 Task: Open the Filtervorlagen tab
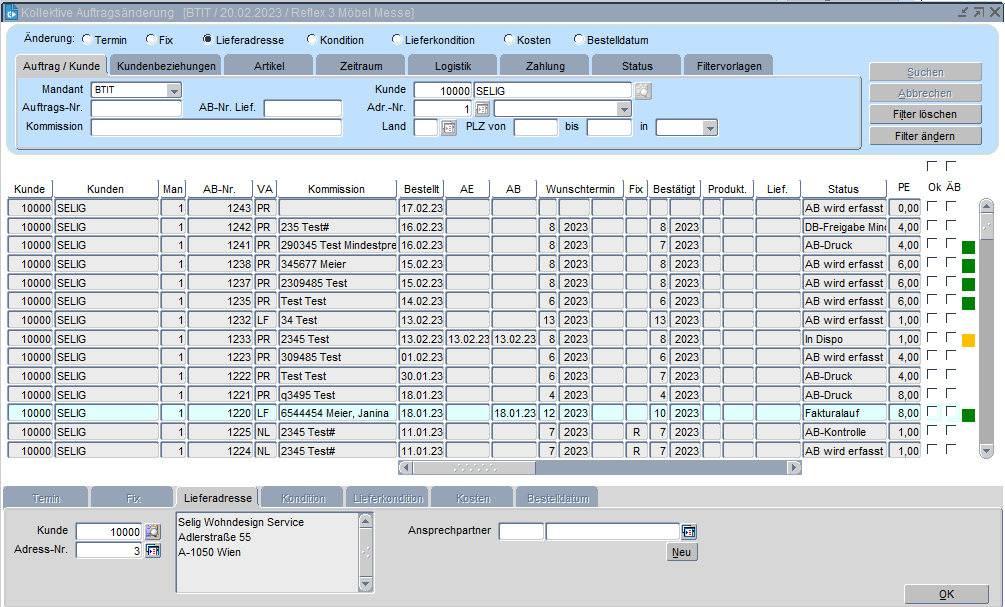pos(728,66)
